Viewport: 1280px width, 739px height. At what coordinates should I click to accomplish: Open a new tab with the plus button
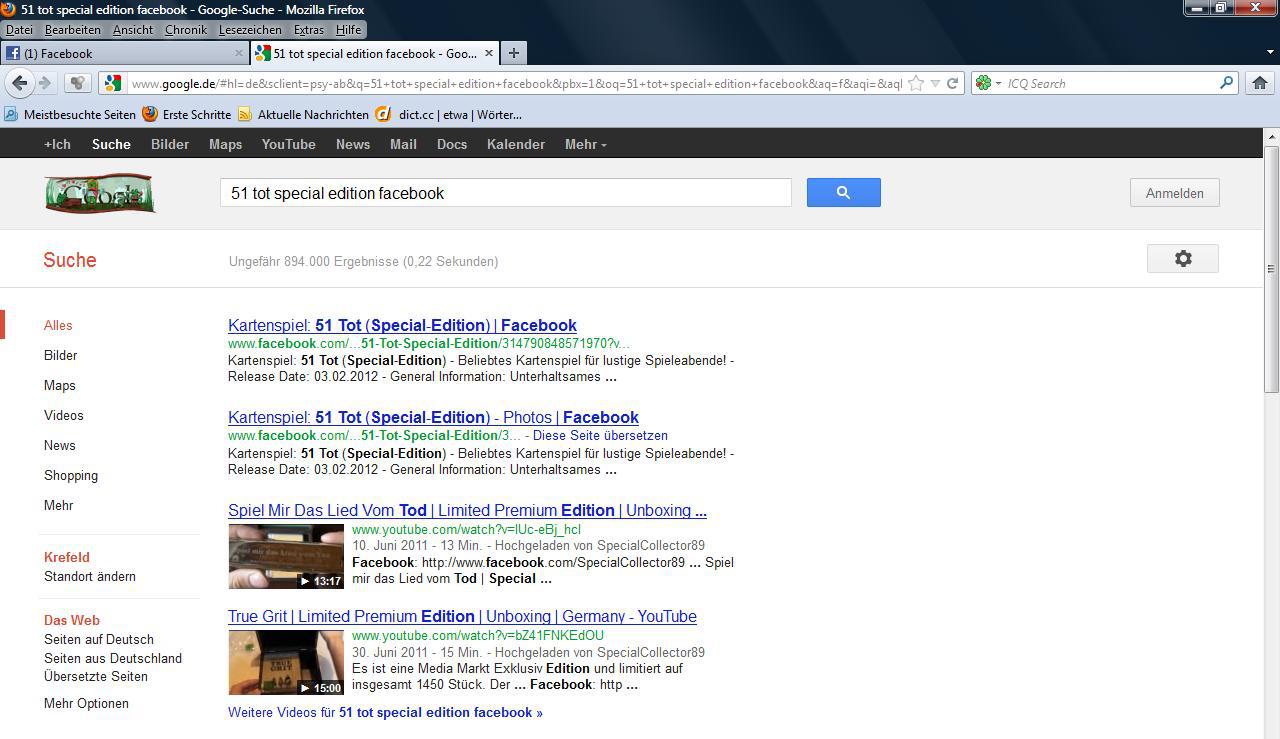[513, 53]
